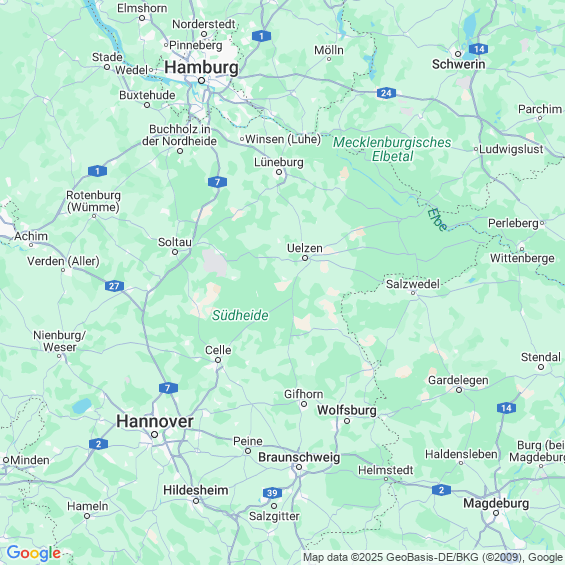565x565 pixels.
Task: Click the Südheide nature park label
Action: [240, 315]
